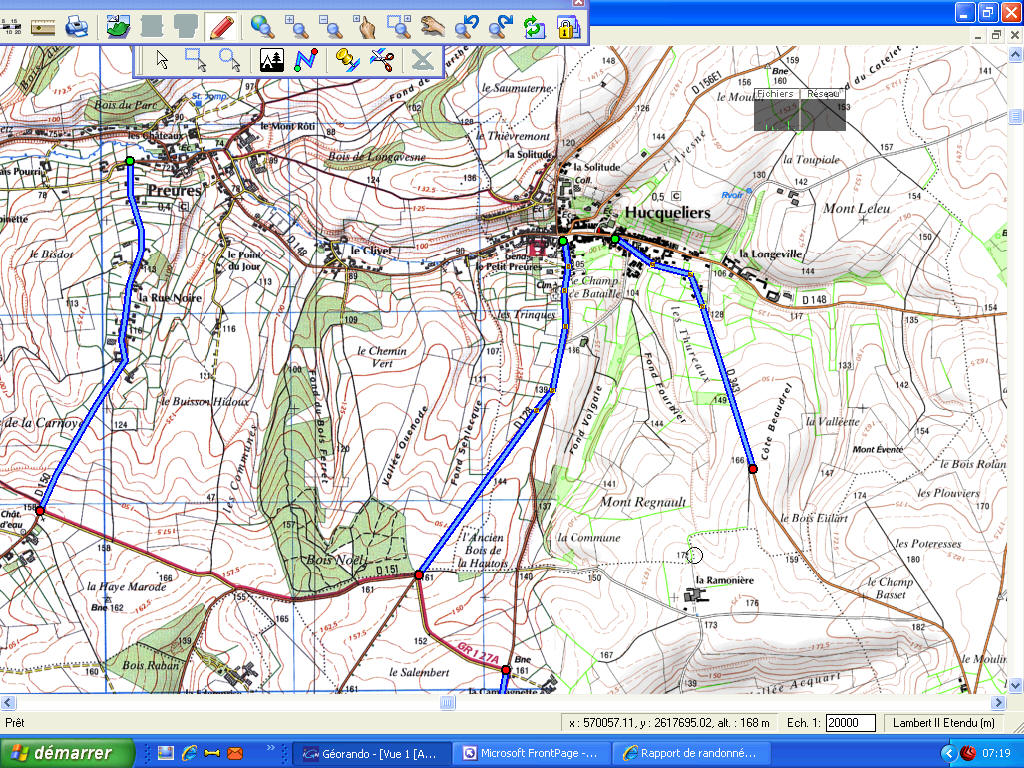Click the Lambert II Etendu projection label
The height and width of the screenshot is (768, 1024).
(x=944, y=723)
